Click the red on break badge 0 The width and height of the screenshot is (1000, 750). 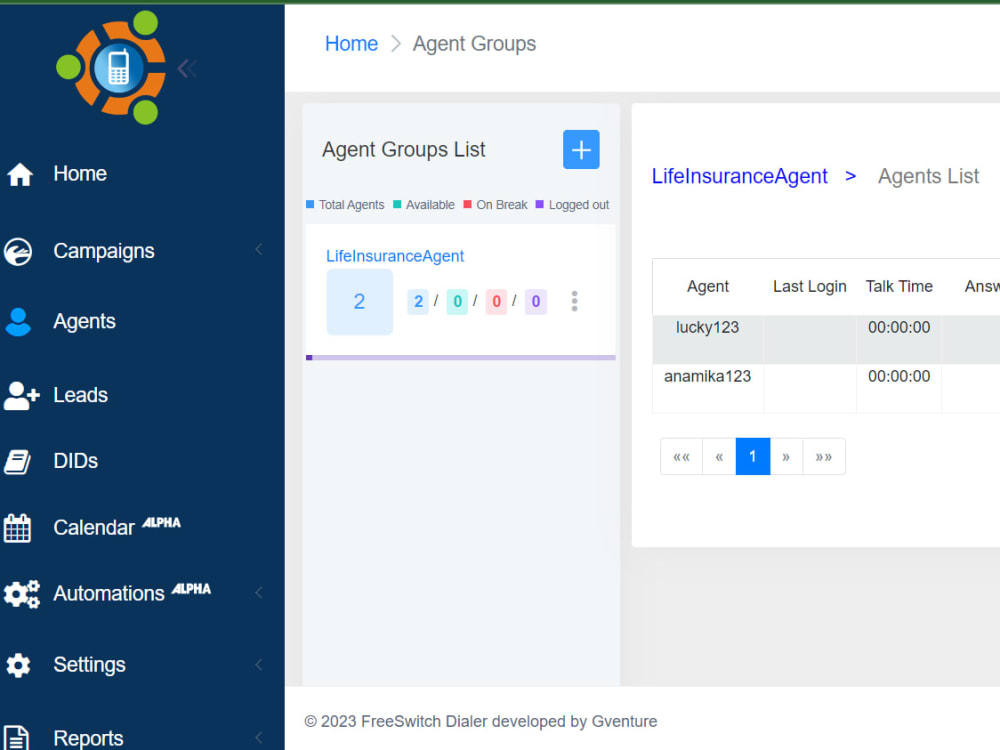pyautogui.click(x=496, y=301)
